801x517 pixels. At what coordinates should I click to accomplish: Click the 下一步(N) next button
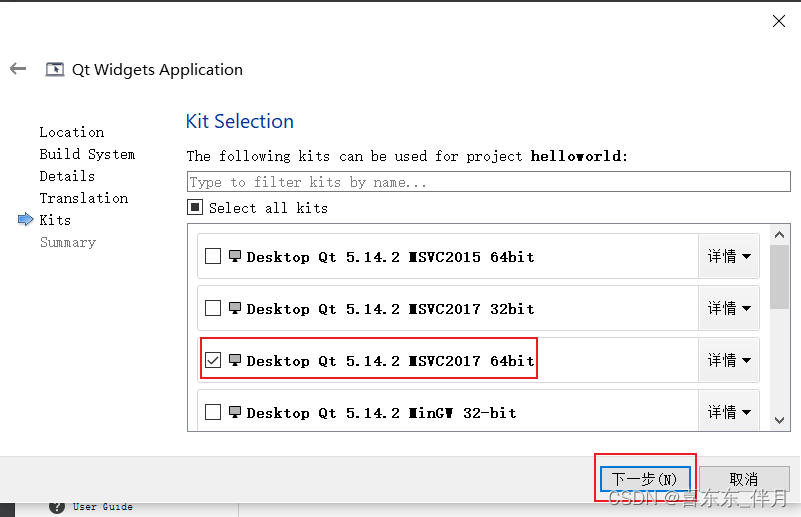point(645,479)
